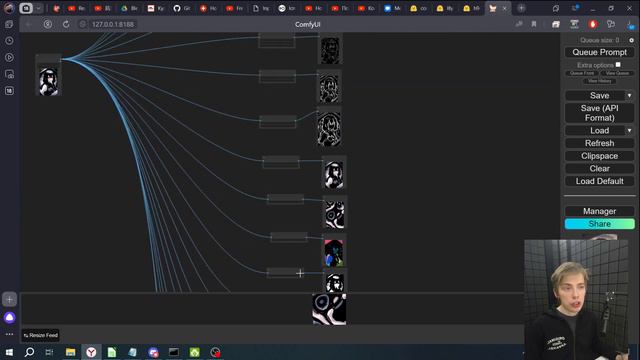Viewport: 640px width, 360px height.
Task: Open sidebar video play icon
Action: (x=9, y=58)
